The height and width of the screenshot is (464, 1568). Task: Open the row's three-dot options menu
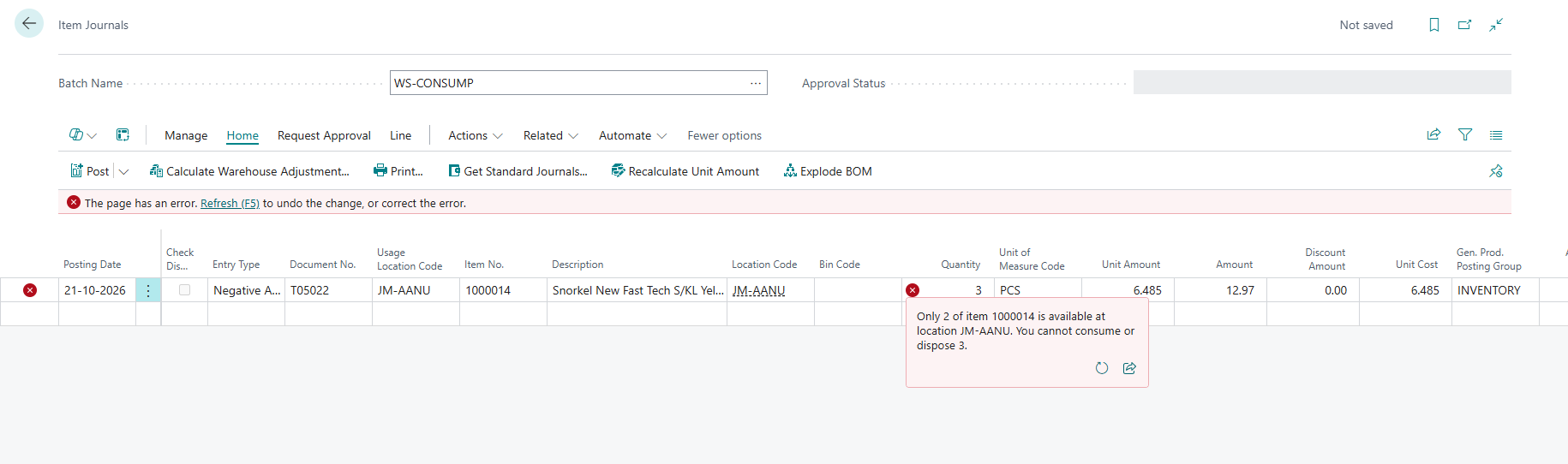(x=148, y=290)
